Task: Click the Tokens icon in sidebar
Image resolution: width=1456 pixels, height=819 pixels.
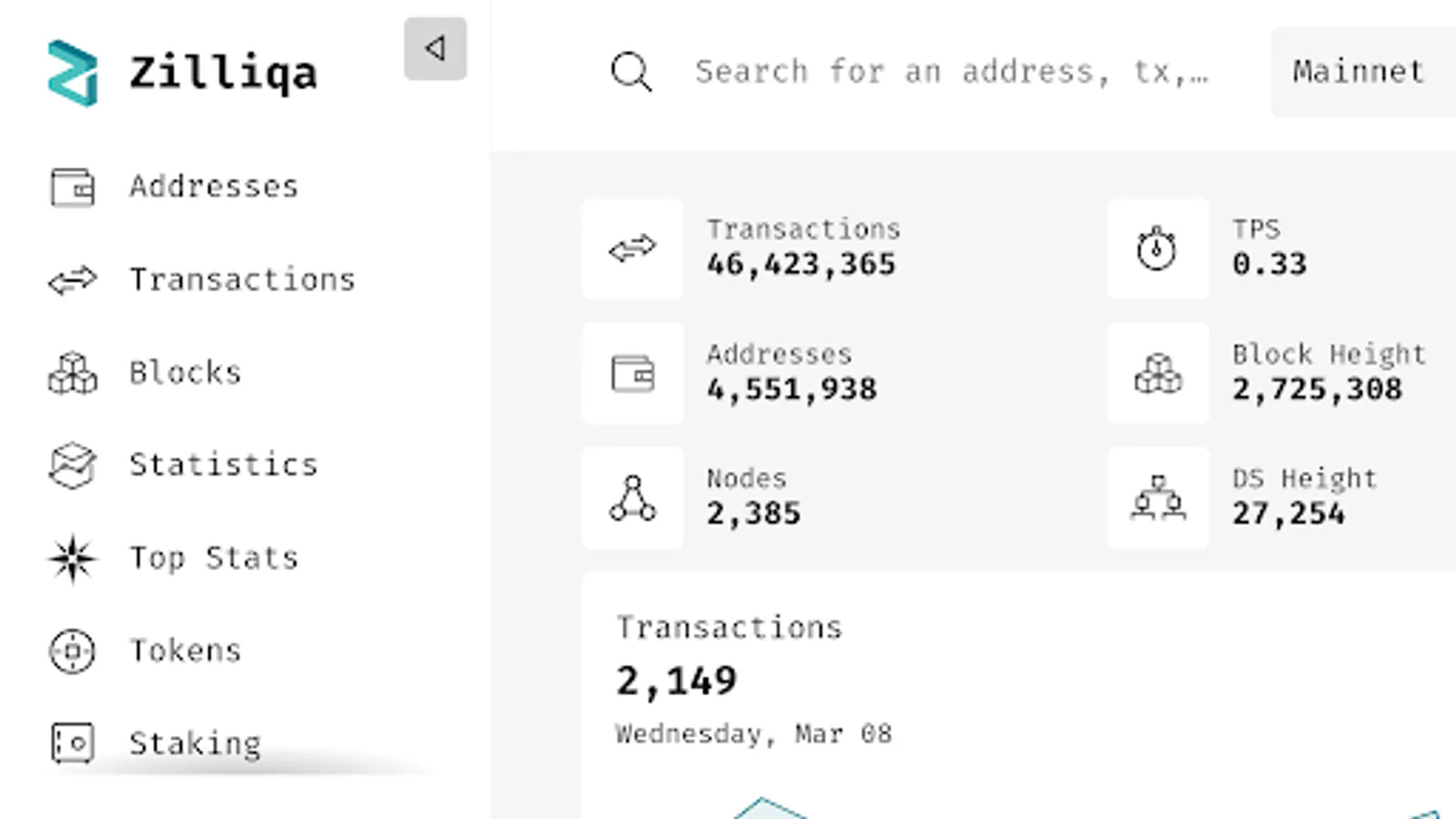Action: pyautogui.click(x=73, y=651)
